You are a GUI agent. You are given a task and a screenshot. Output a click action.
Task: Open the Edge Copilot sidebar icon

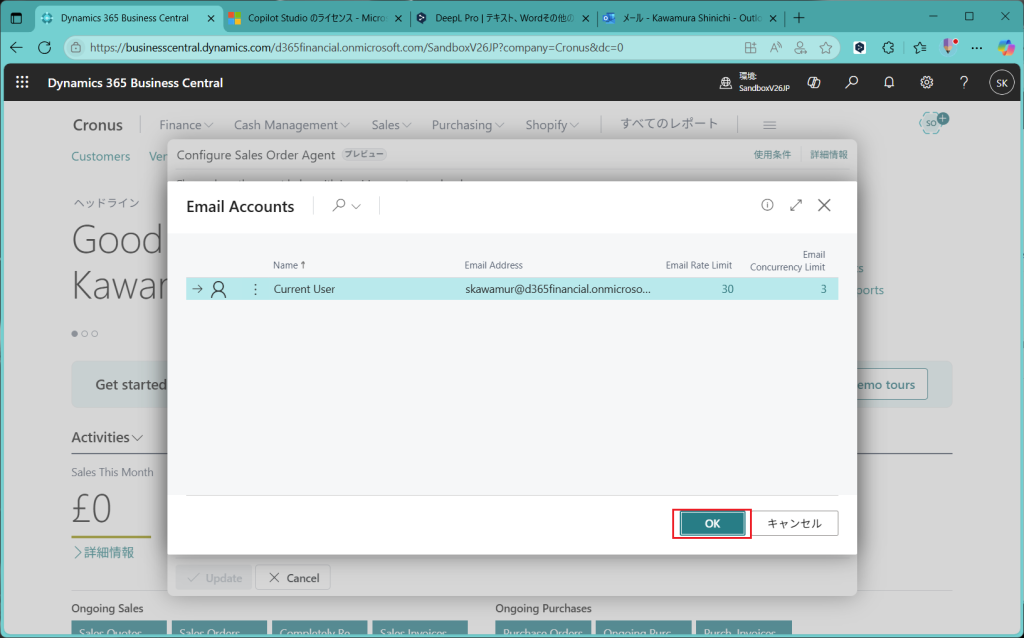1006,47
